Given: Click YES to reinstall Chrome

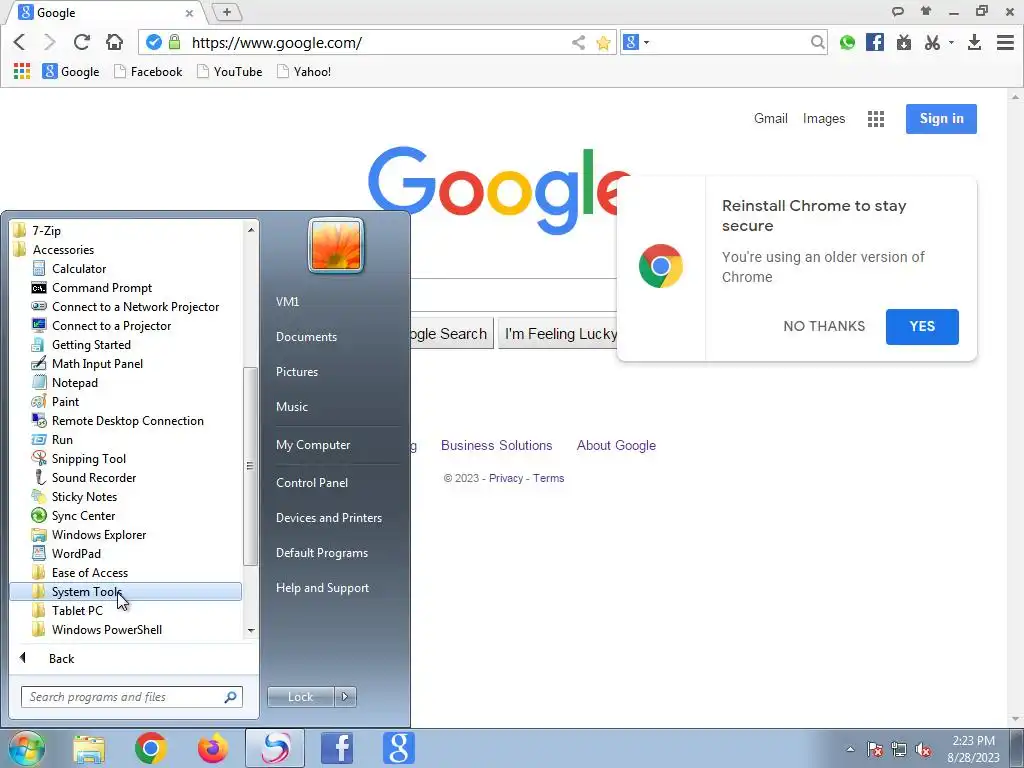Looking at the screenshot, I should click(x=922, y=327).
